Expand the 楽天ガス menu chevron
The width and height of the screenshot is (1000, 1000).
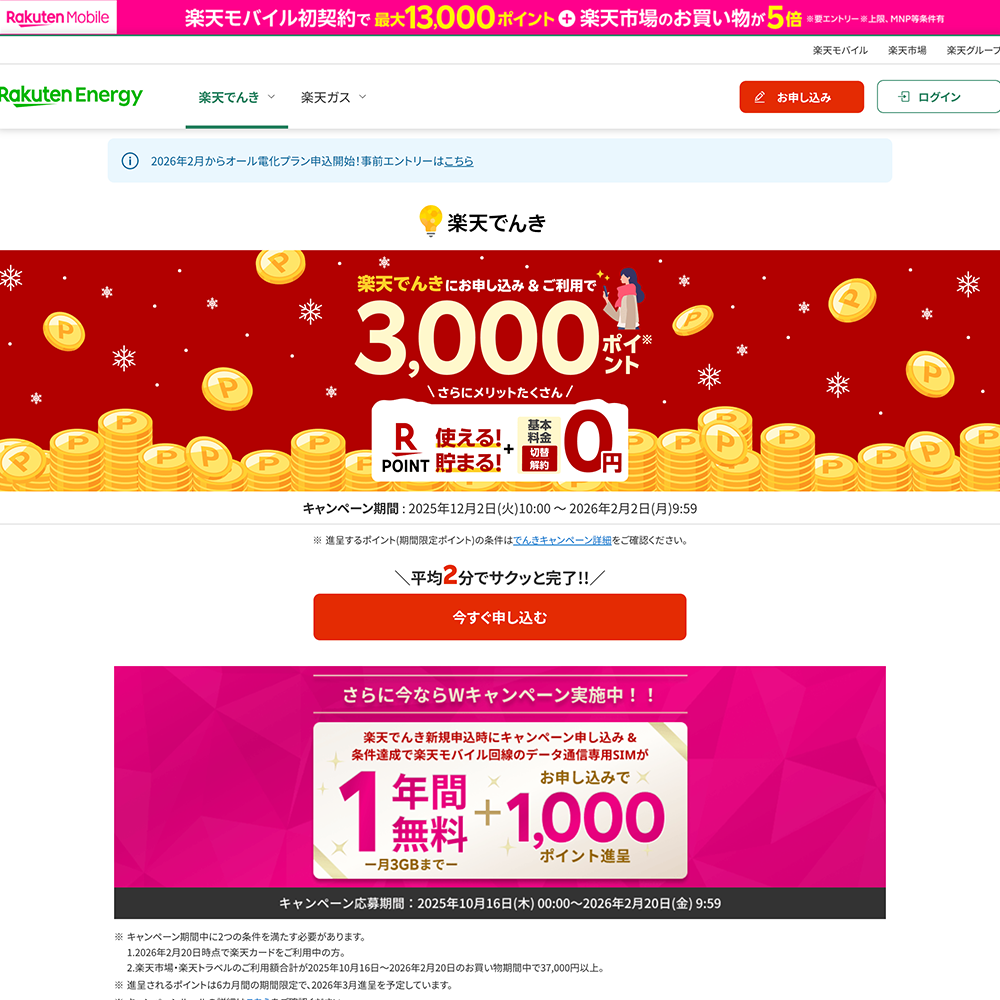[x=362, y=97]
